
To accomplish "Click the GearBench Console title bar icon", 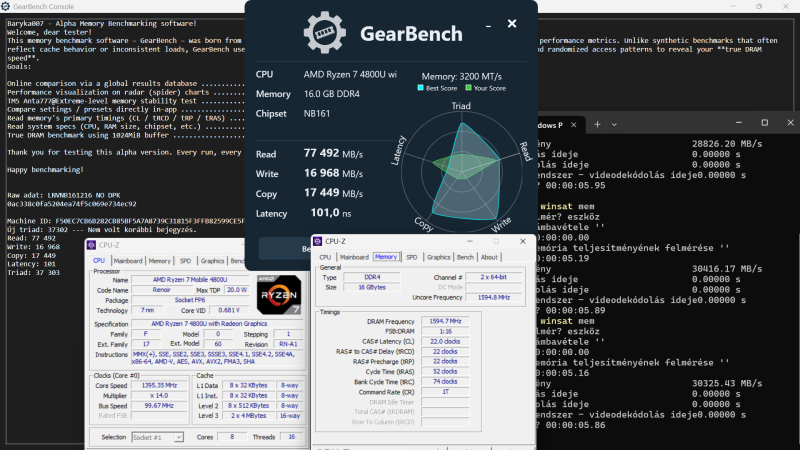I will coord(6,6).
